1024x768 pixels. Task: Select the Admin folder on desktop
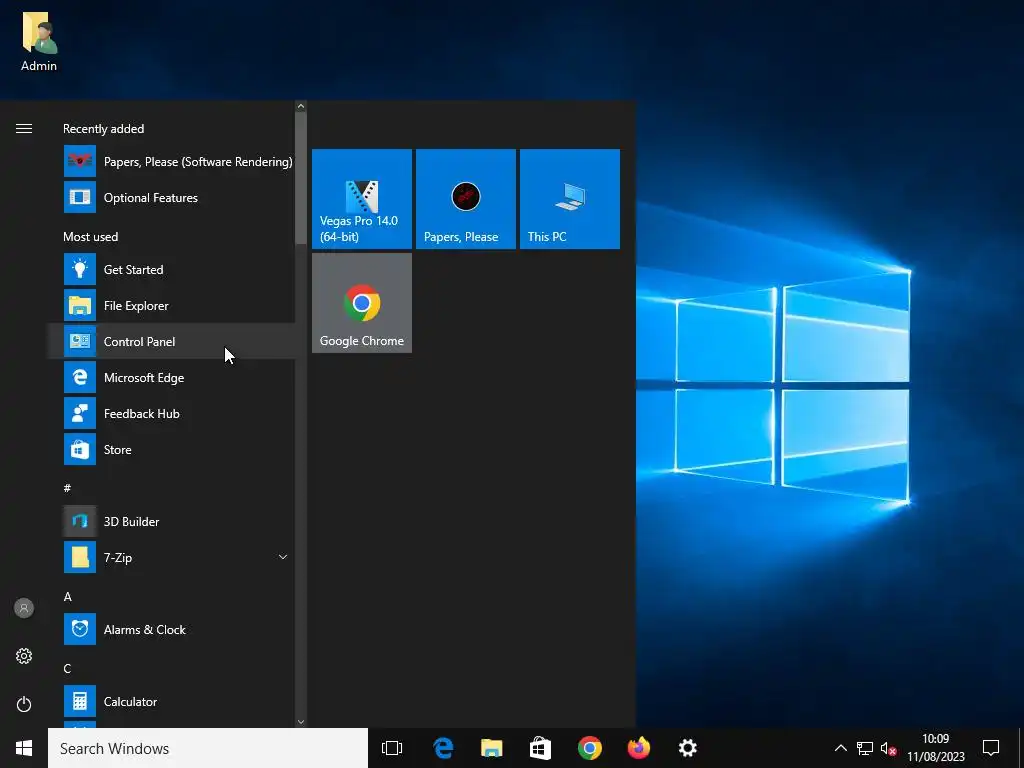tap(39, 40)
